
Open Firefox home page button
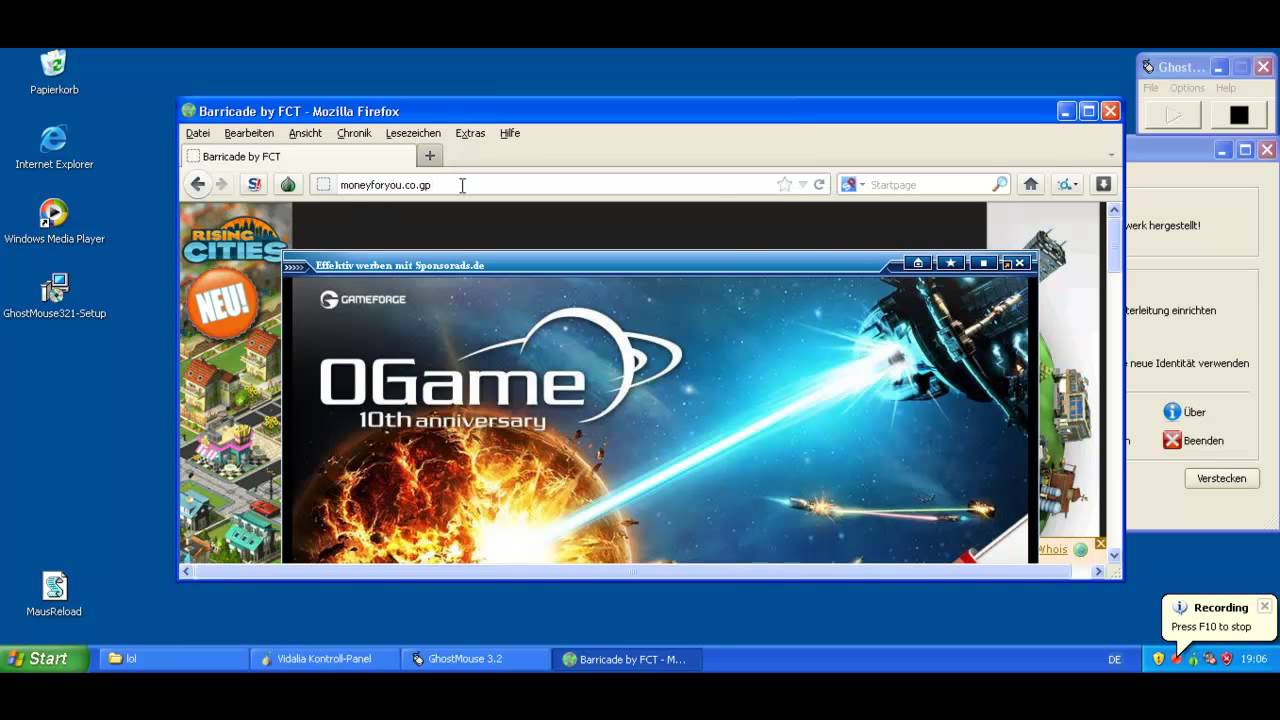[1031, 184]
